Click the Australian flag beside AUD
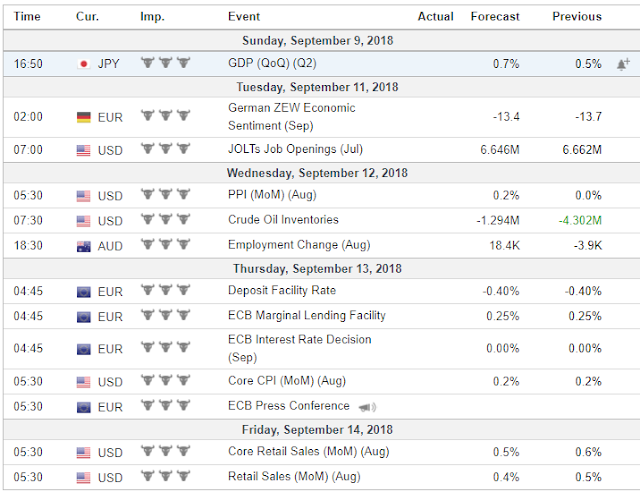The image size is (640, 492). [84, 245]
